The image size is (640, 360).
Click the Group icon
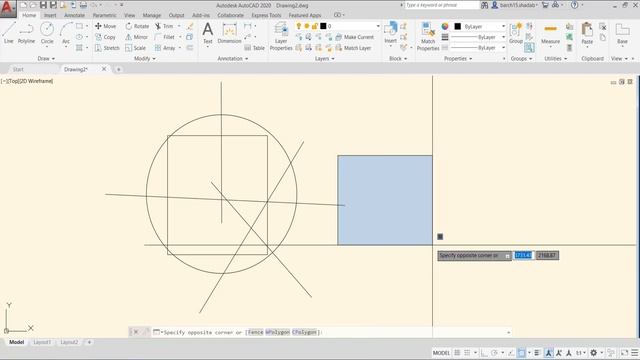click(x=516, y=33)
